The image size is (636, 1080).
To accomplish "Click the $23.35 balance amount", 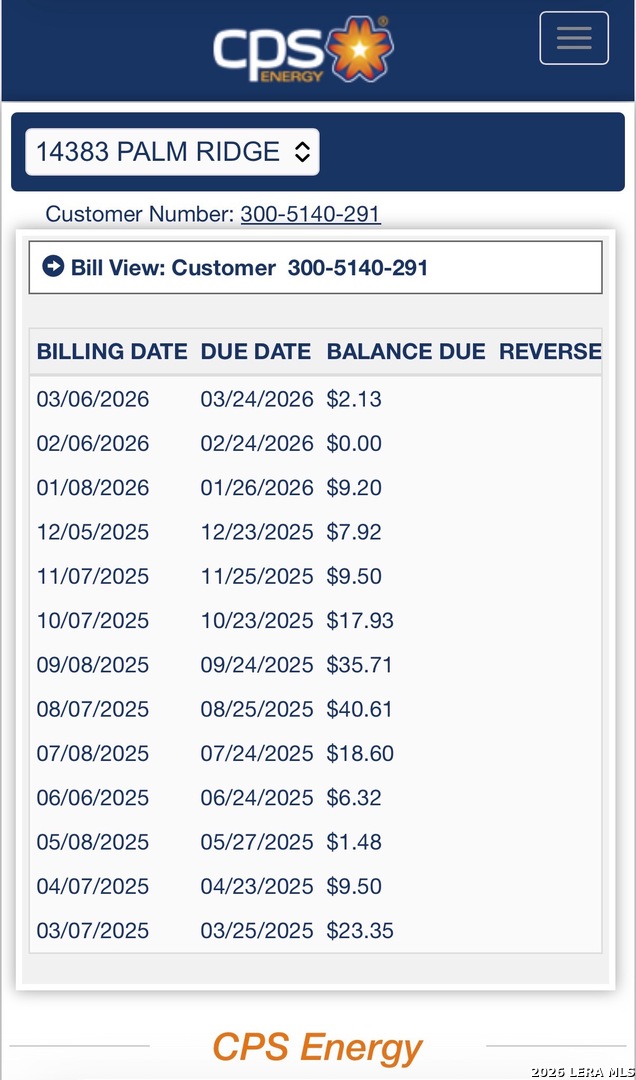I will 360,931.
